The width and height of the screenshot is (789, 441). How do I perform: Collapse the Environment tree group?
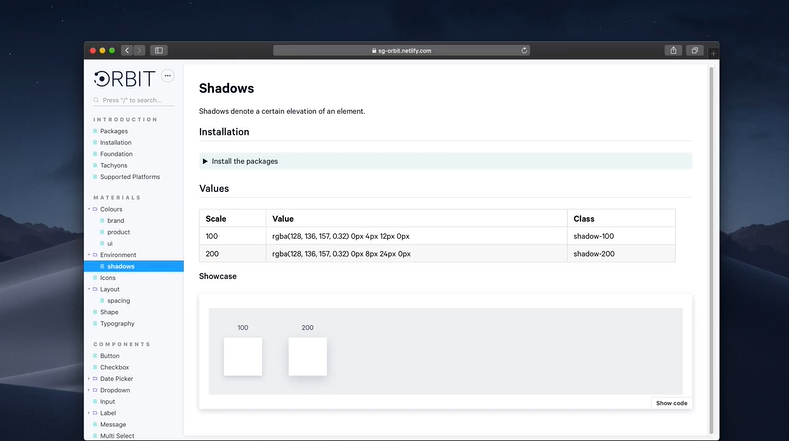[89, 255]
